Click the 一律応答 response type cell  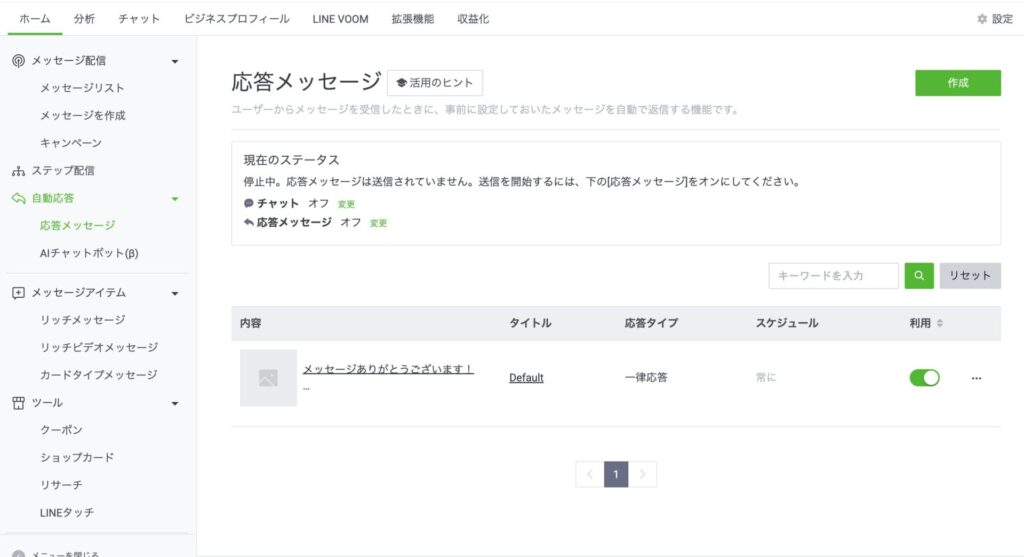point(646,377)
